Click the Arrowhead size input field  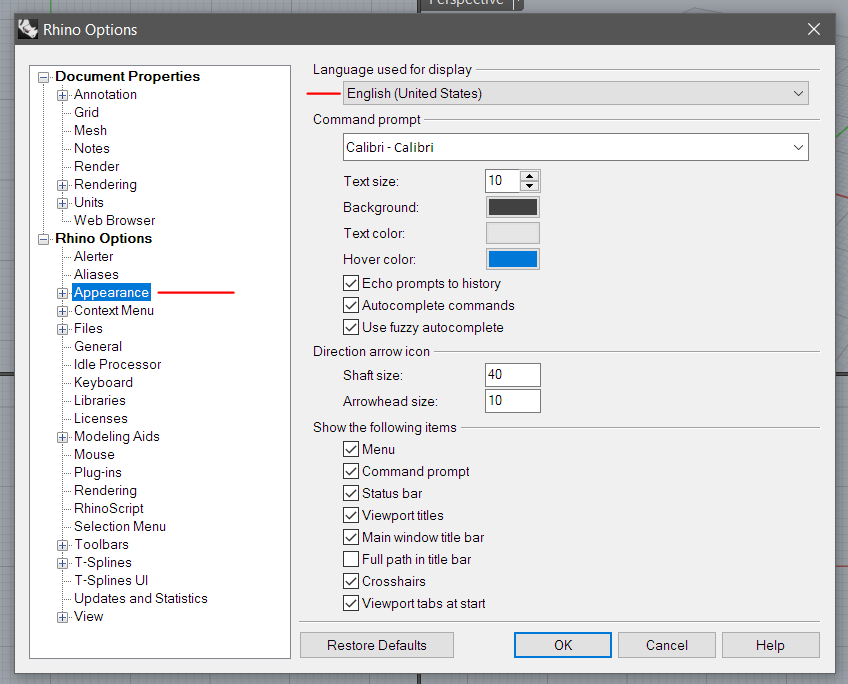click(x=513, y=401)
